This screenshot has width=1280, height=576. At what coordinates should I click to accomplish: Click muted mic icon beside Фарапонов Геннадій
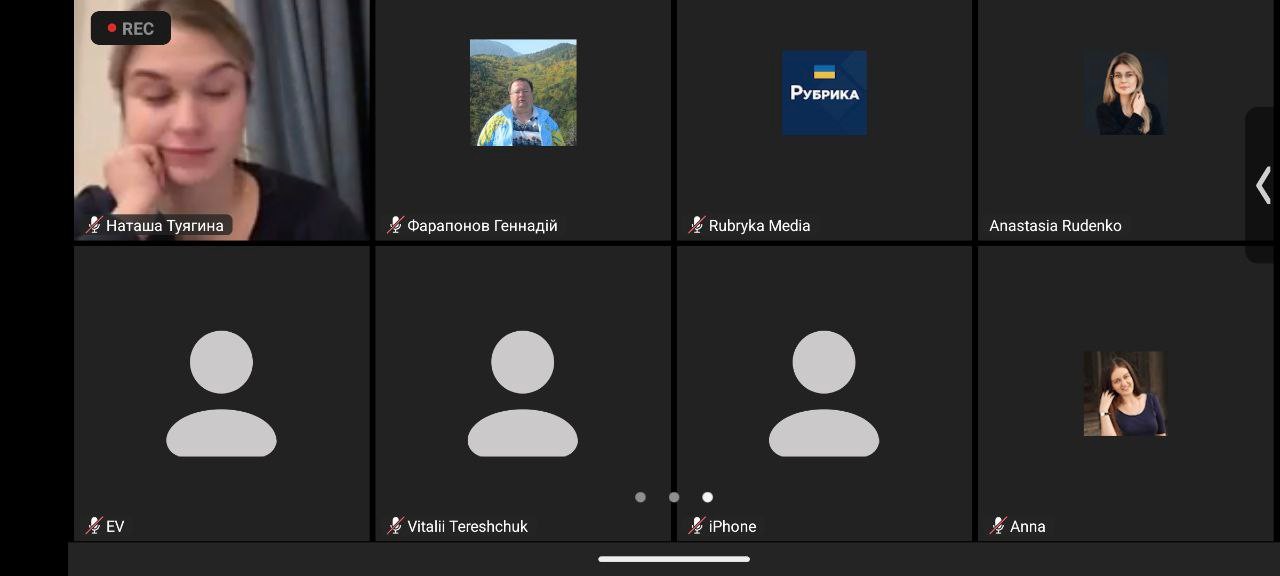pyautogui.click(x=395, y=225)
